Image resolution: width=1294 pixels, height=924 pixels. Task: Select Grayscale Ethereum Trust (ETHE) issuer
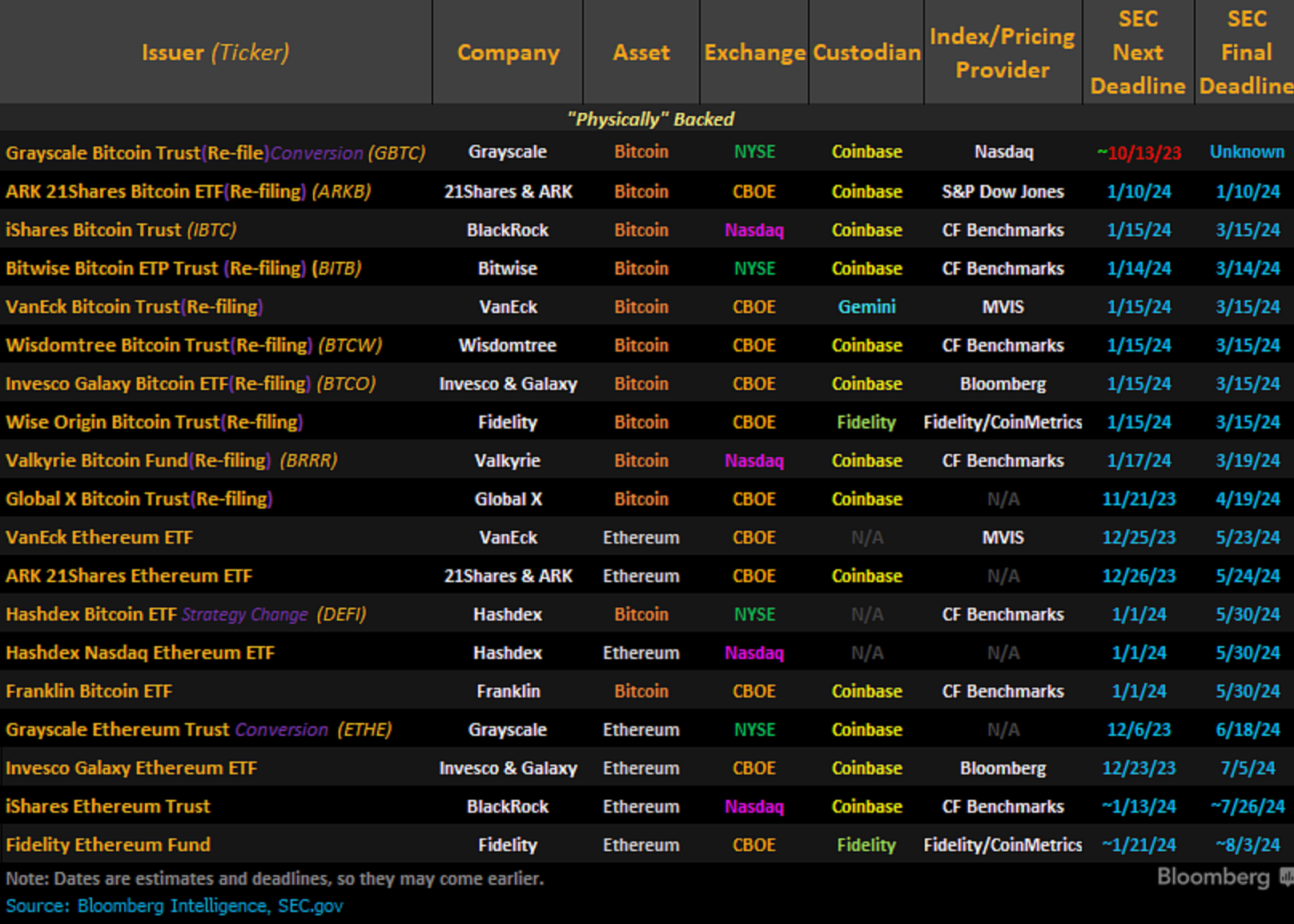tap(199, 729)
